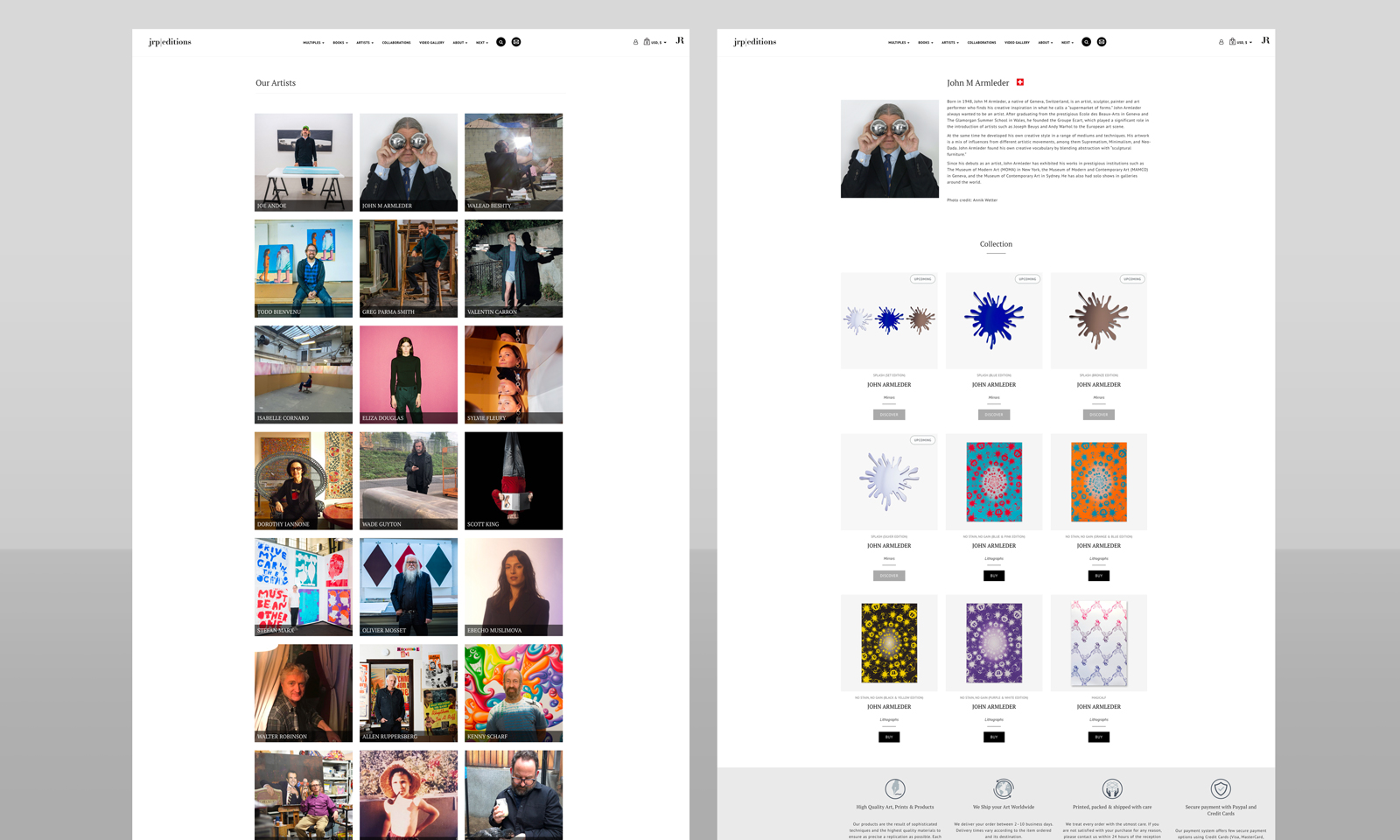Click the Swiss flag icon beside John M Armleder
Viewport: 1400px width, 840px height.
(1020, 82)
